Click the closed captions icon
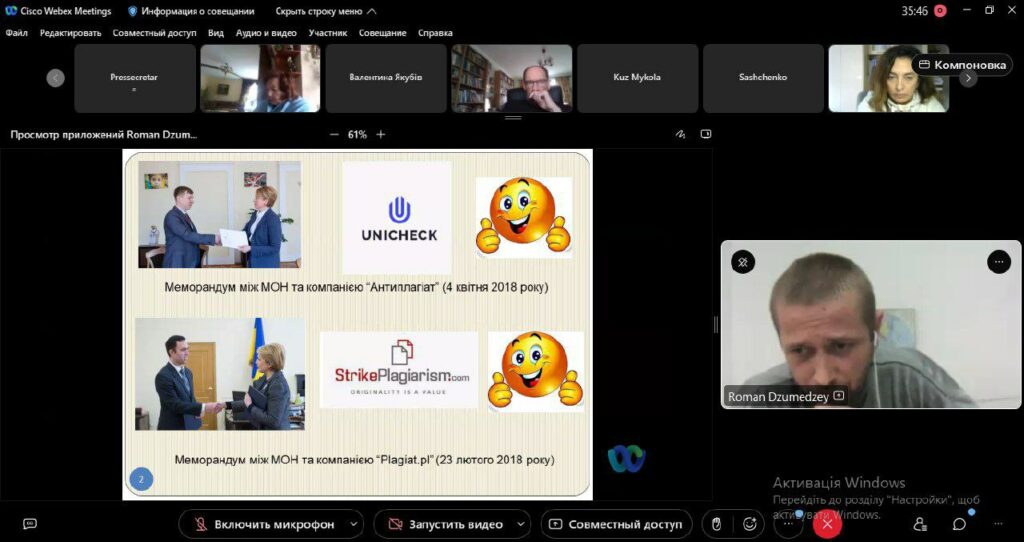The image size is (1024, 542). point(30,524)
